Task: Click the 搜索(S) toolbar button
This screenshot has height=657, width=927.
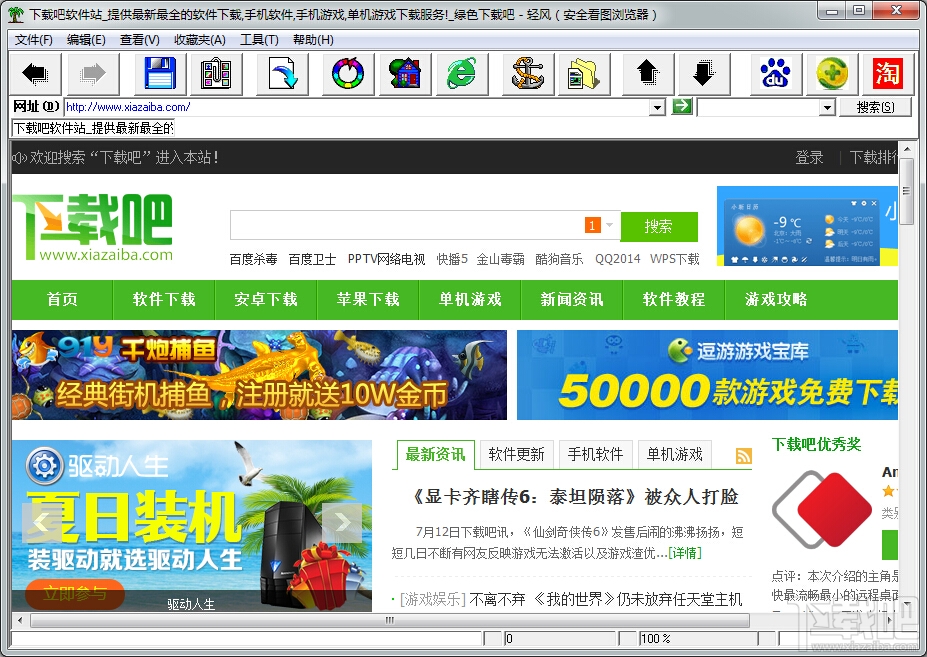Action: point(876,107)
